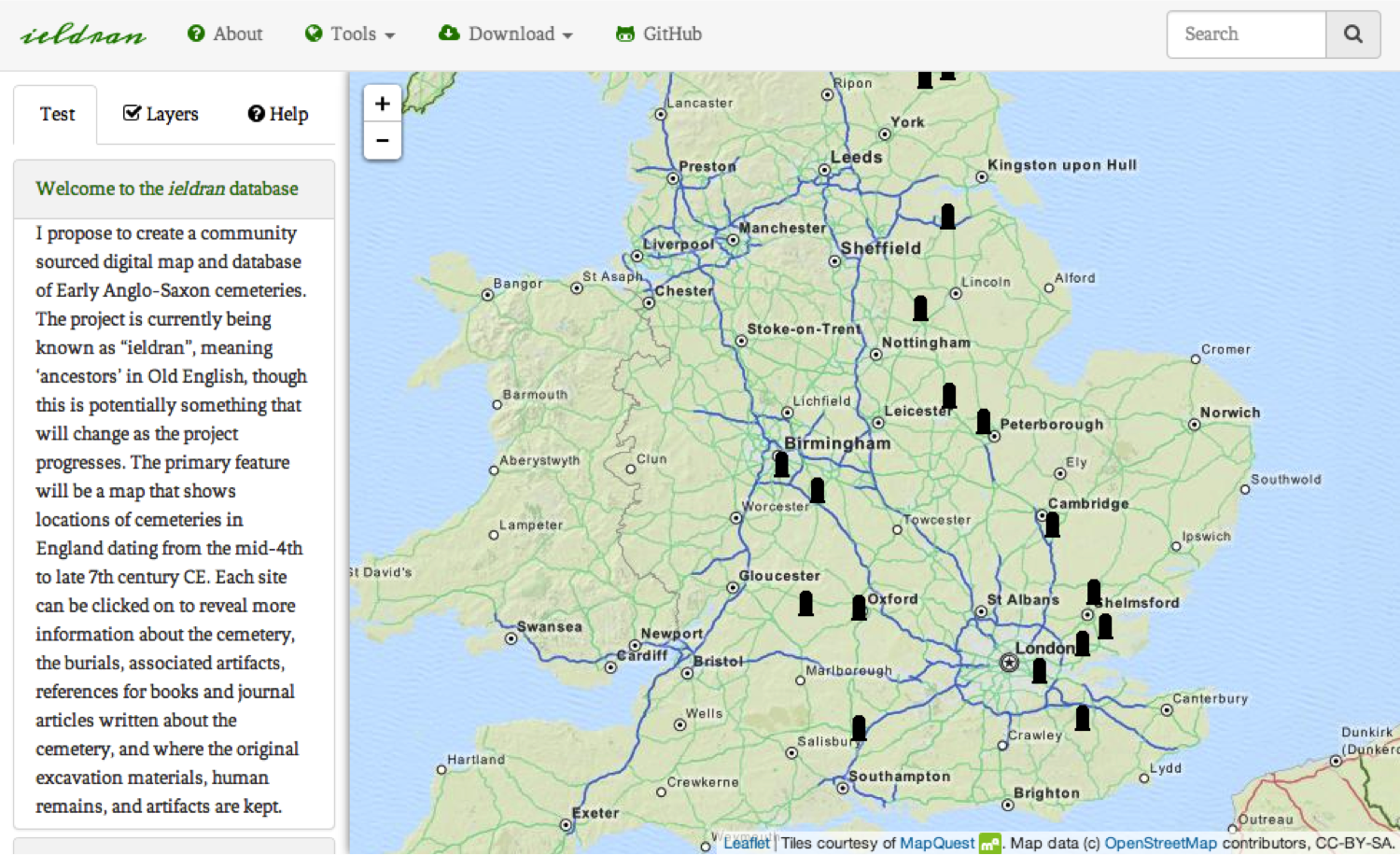Click the About question-mark icon
The image size is (1400, 855).
(196, 34)
